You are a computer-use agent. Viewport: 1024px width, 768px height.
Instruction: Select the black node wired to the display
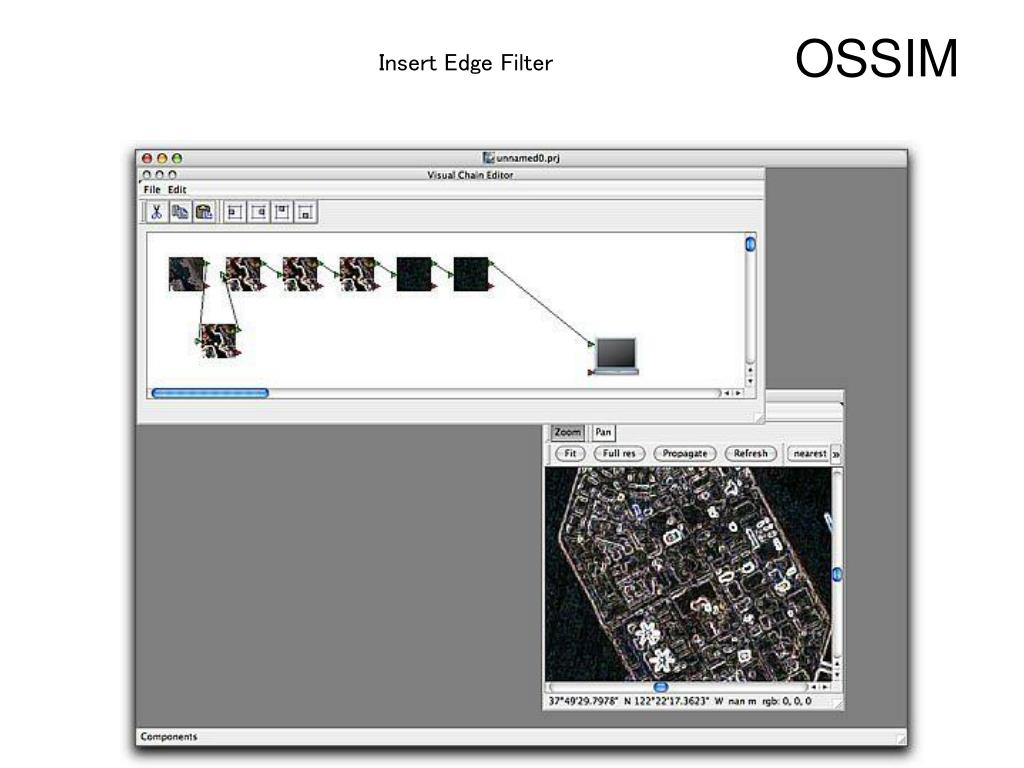(x=471, y=274)
